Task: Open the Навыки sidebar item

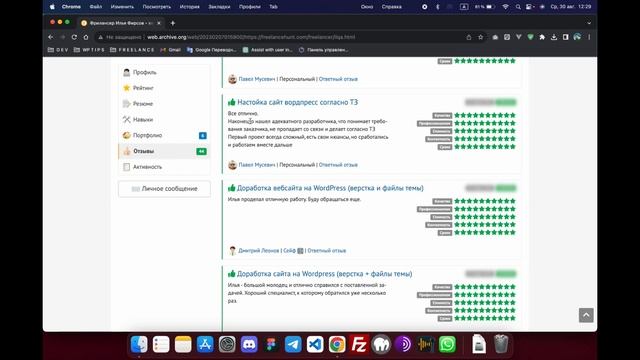Action: [164, 120]
